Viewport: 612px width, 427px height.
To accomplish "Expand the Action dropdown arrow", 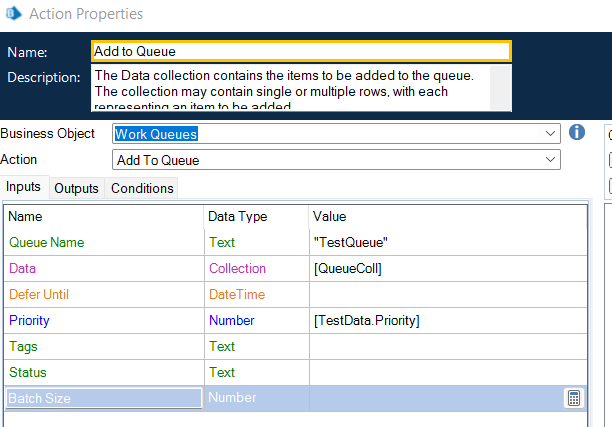I will point(552,160).
